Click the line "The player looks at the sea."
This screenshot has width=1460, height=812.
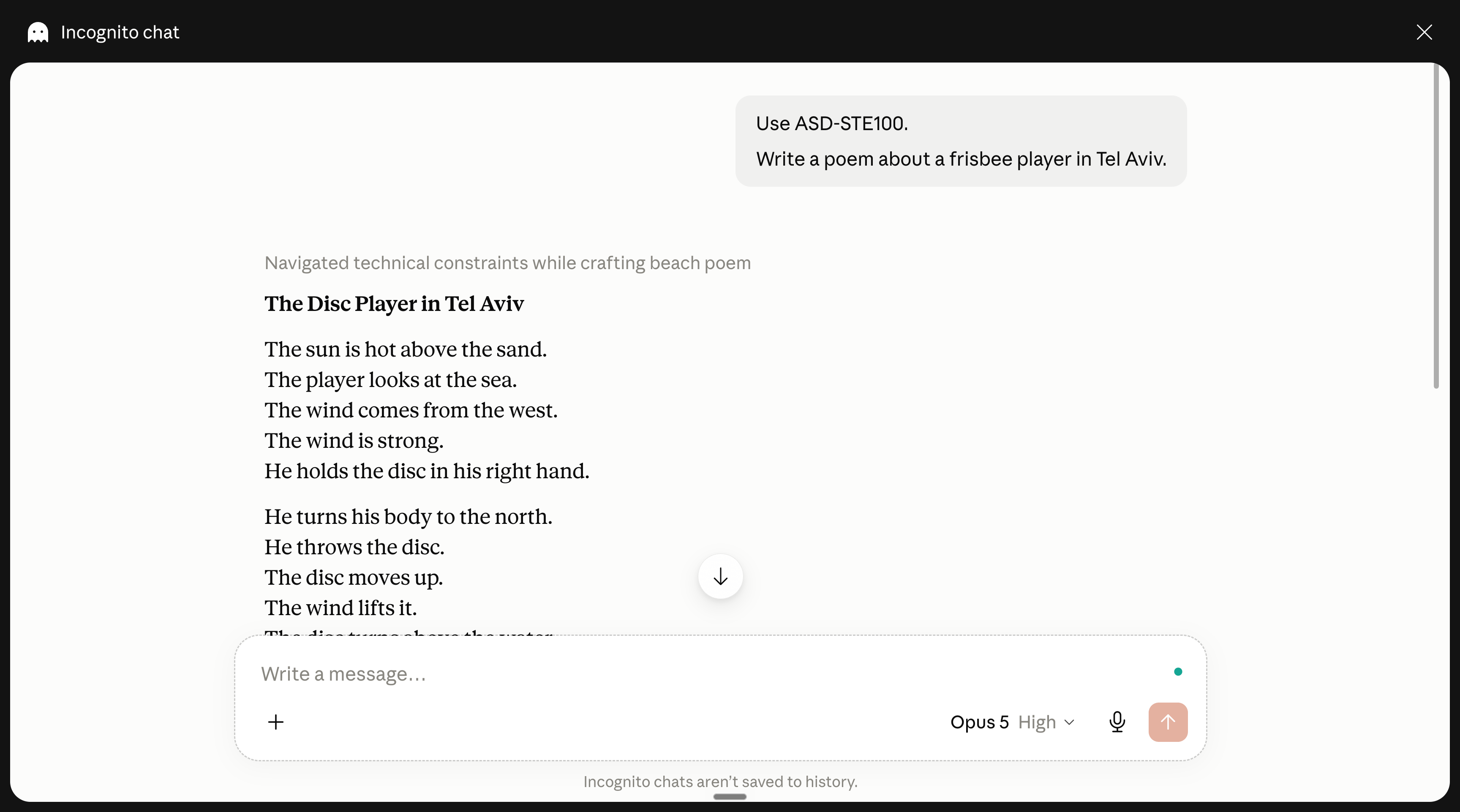[390, 380]
